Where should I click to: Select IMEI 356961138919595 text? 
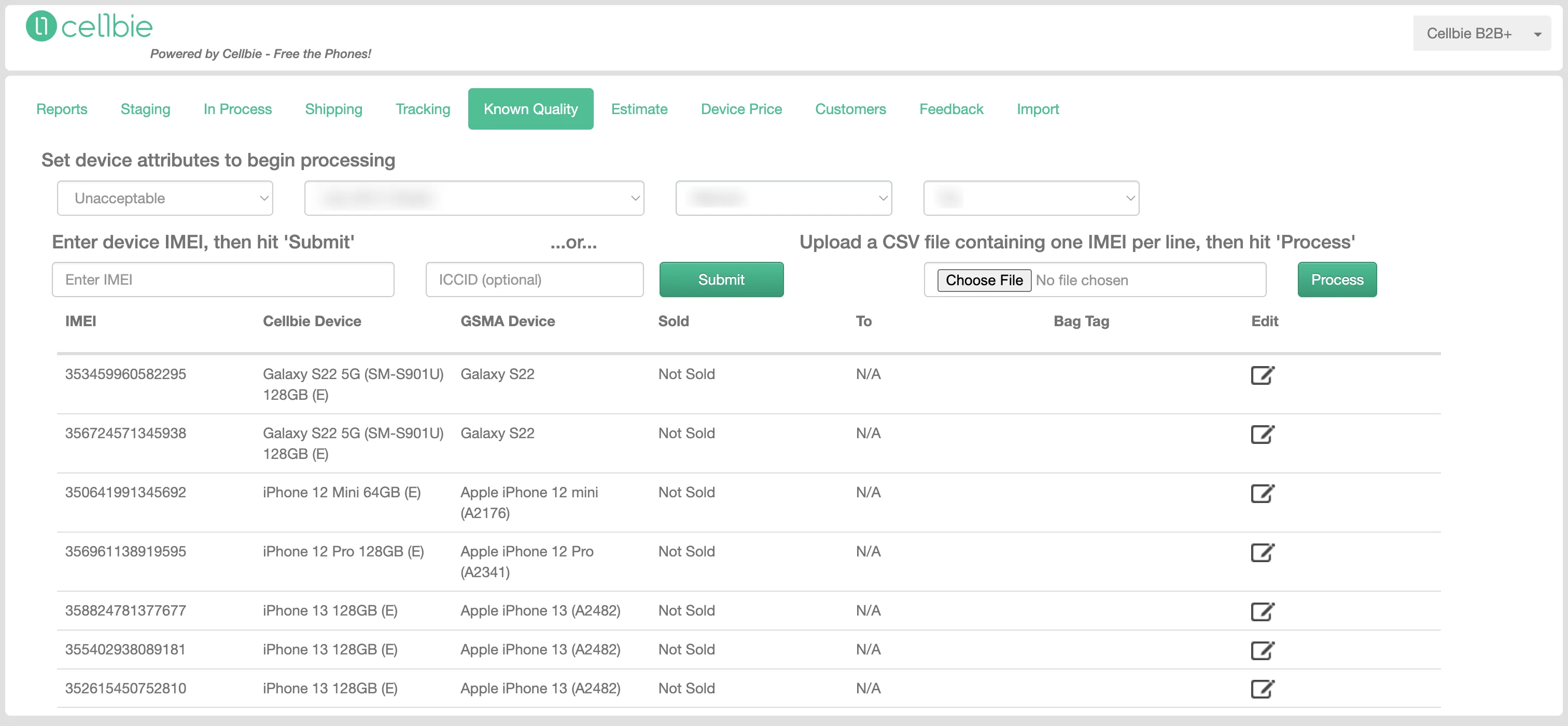pyautogui.click(x=125, y=551)
